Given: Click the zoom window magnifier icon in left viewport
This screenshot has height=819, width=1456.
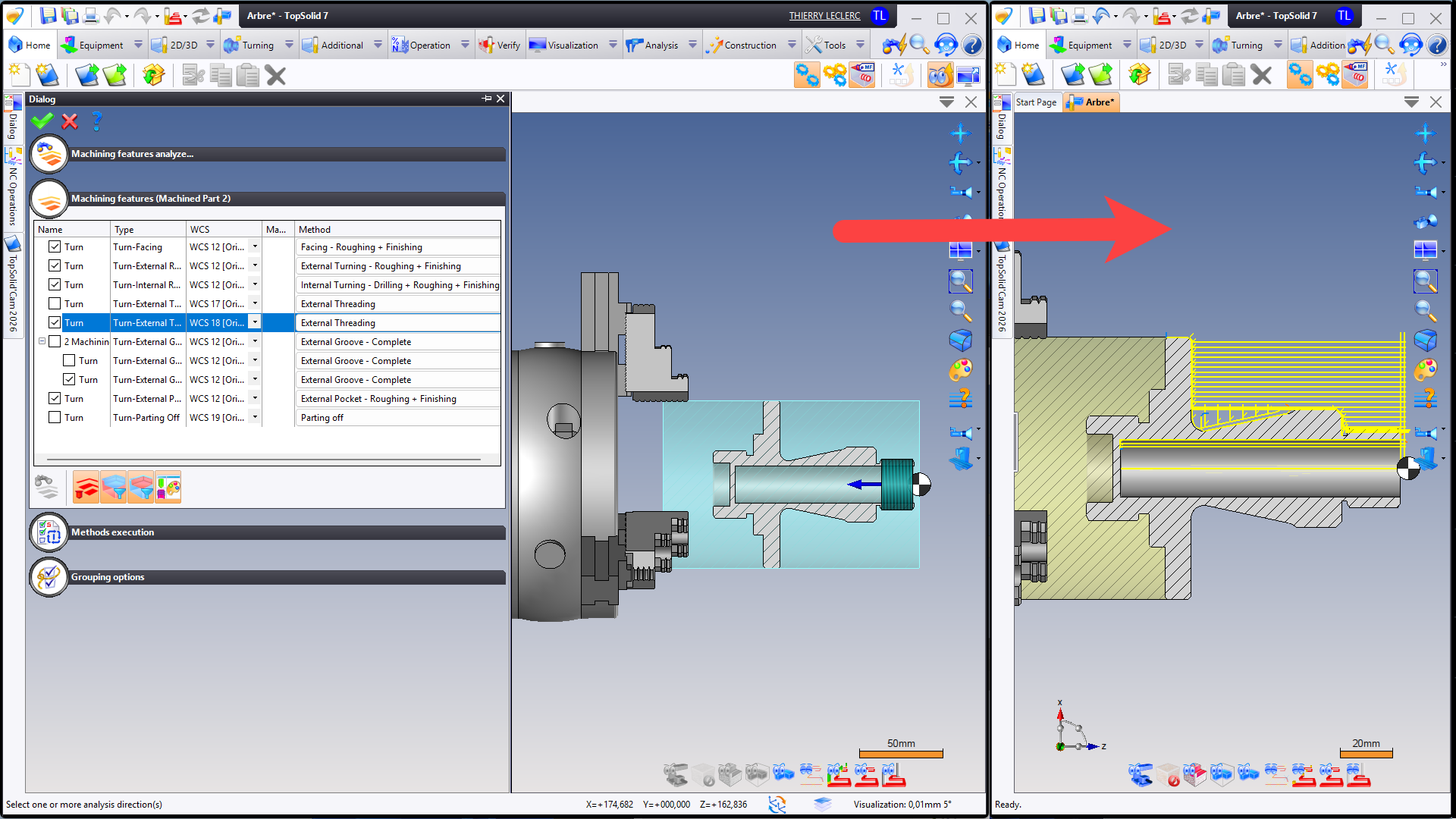Looking at the screenshot, I should [960, 281].
